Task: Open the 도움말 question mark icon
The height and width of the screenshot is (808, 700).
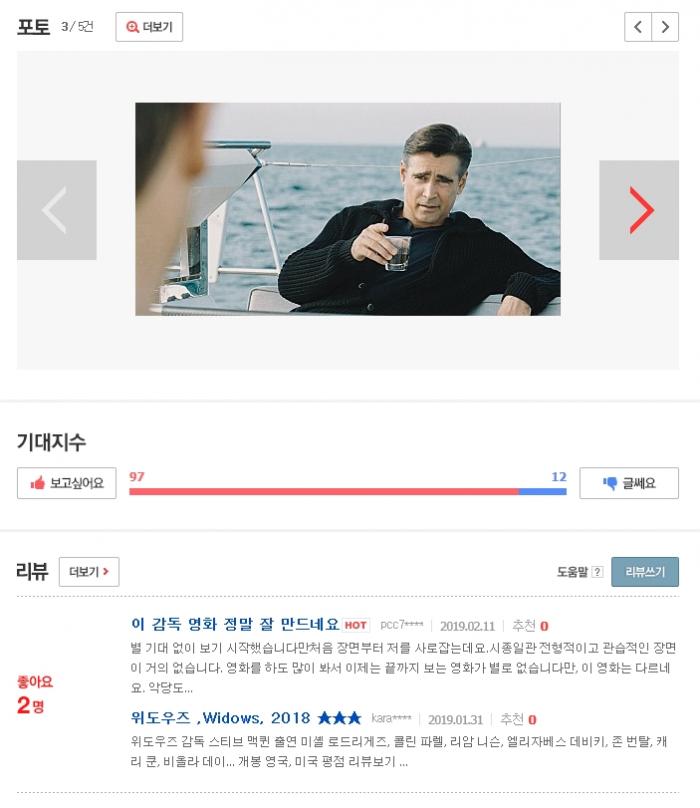Action: tap(597, 571)
